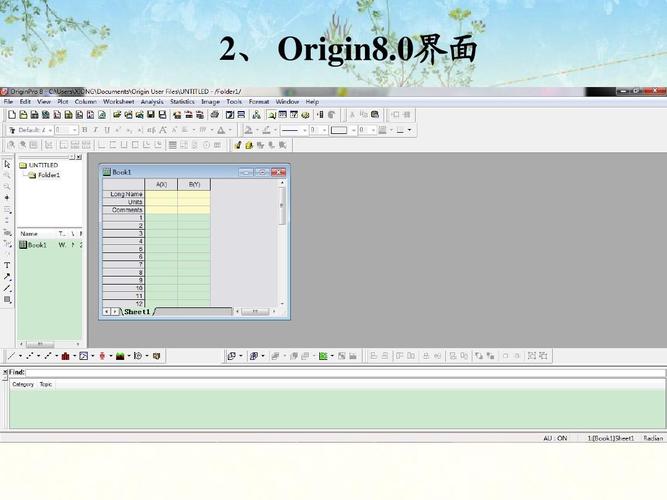Click the yellow pencil icon in third toolbar

(x=237, y=145)
